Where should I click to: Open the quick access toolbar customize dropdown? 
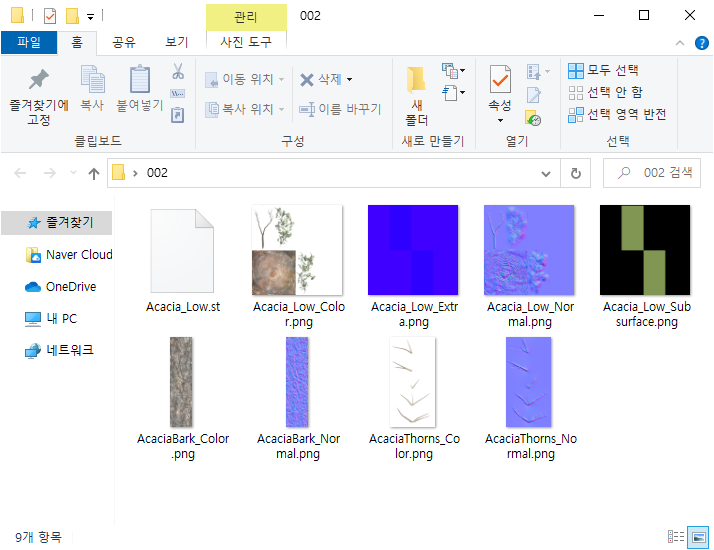point(91,17)
